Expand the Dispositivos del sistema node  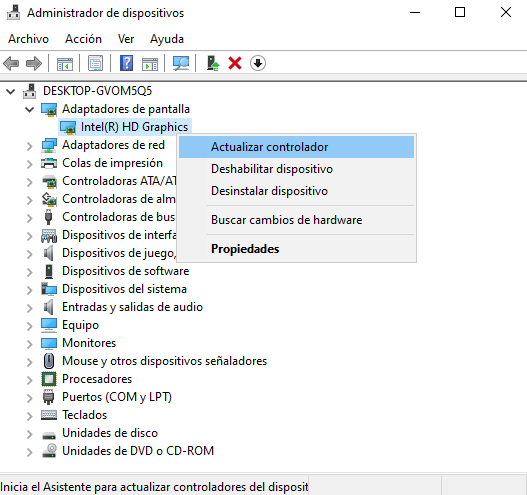coord(30,290)
